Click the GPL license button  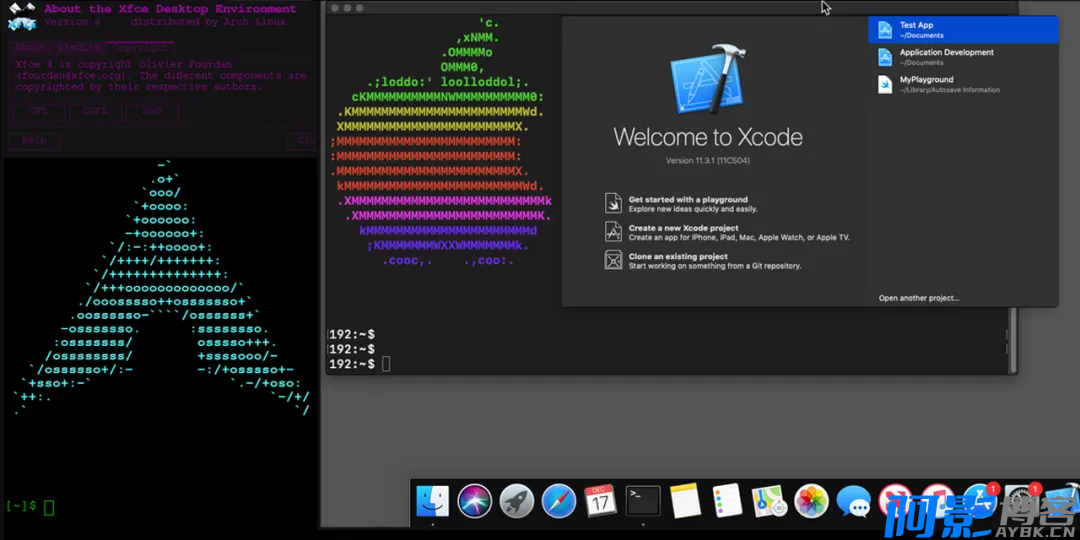[x=39, y=111]
